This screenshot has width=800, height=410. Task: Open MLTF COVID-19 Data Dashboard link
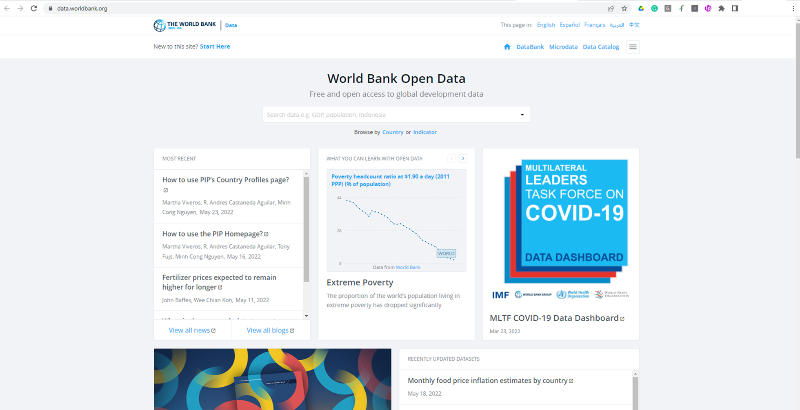point(557,318)
